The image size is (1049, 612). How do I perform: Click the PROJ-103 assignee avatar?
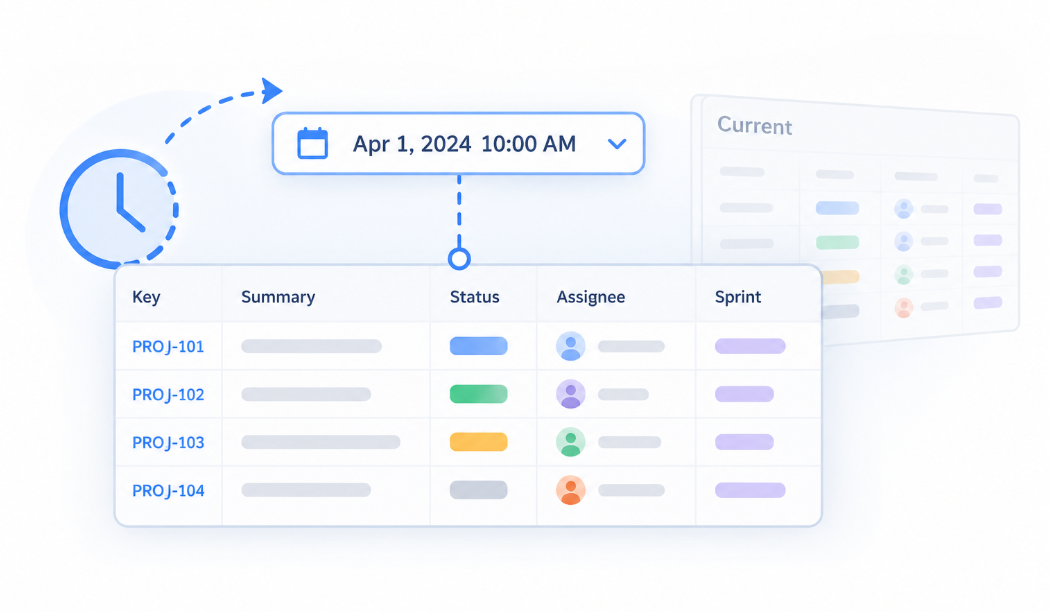(x=571, y=443)
